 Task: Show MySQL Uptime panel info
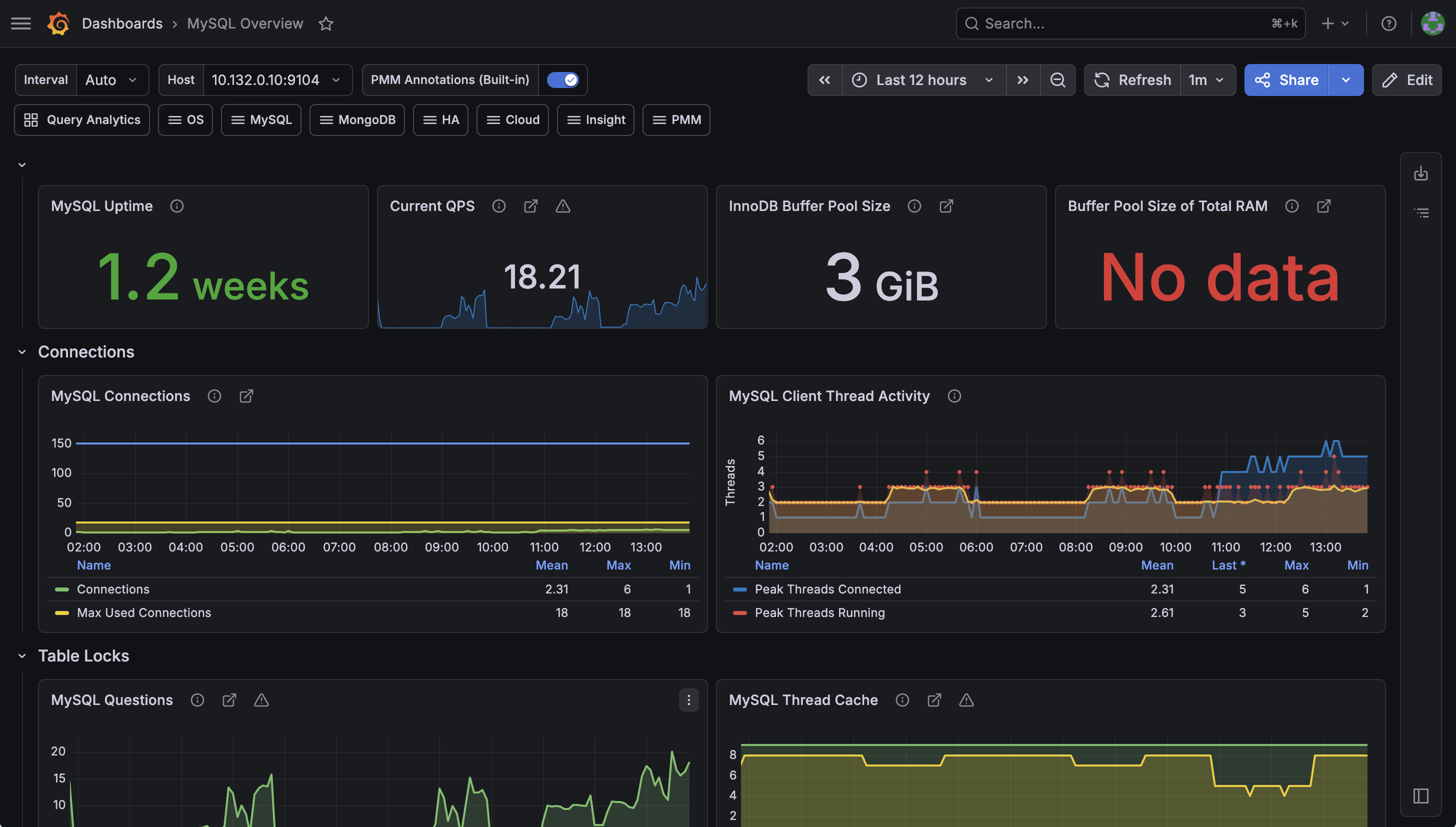(176, 206)
